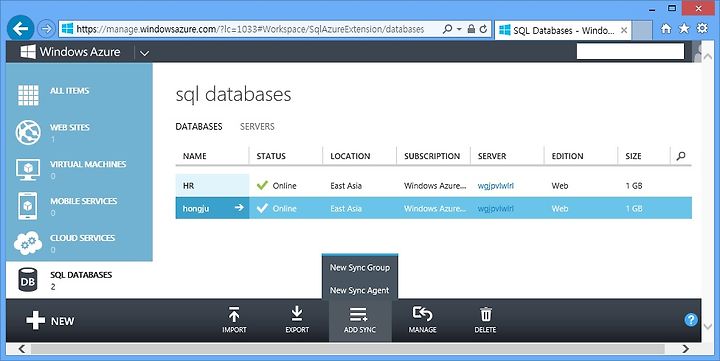Select the HR database row name
Viewport: 720px width, 361px height.
tap(188, 186)
